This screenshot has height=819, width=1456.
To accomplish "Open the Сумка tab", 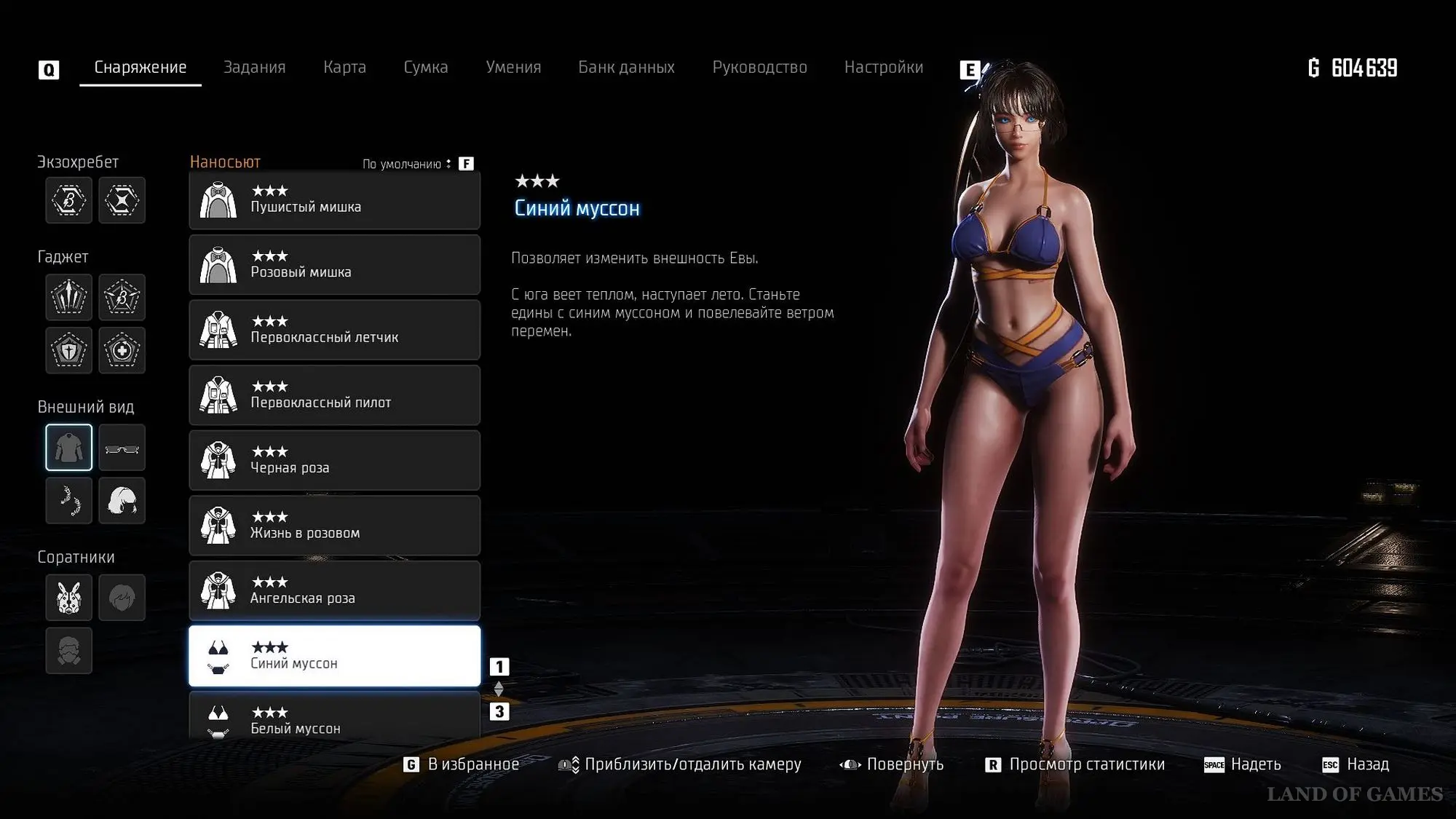I will [x=426, y=67].
